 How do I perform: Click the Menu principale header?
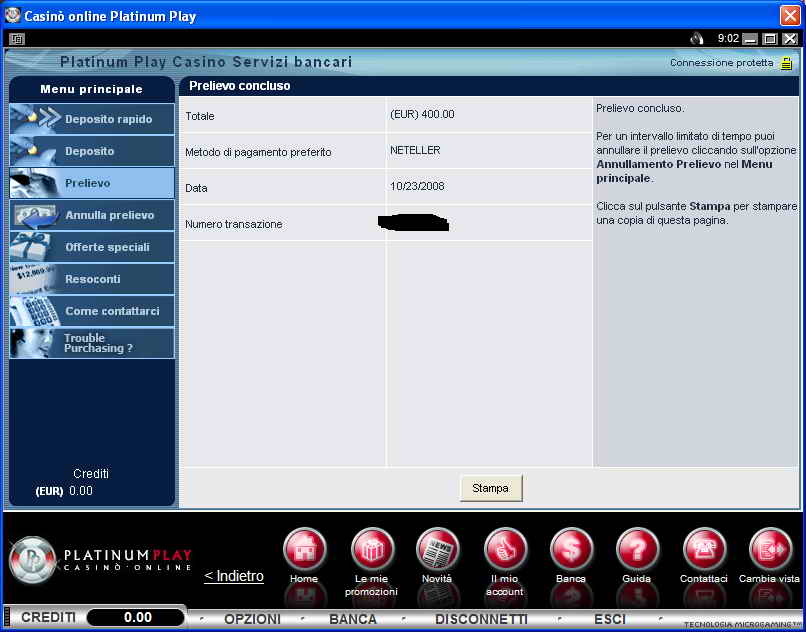[x=91, y=89]
